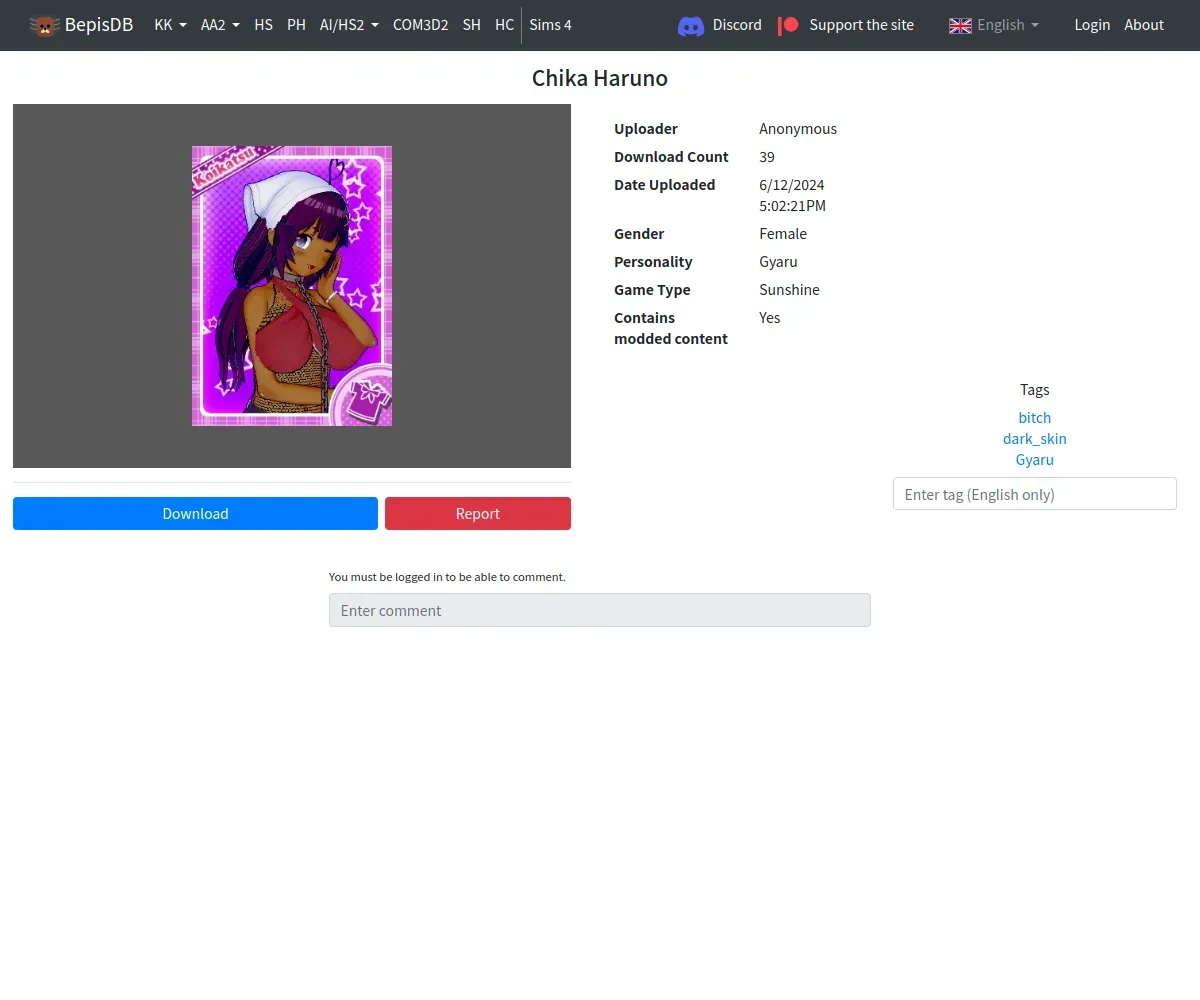Open the About page

point(1144,25)
